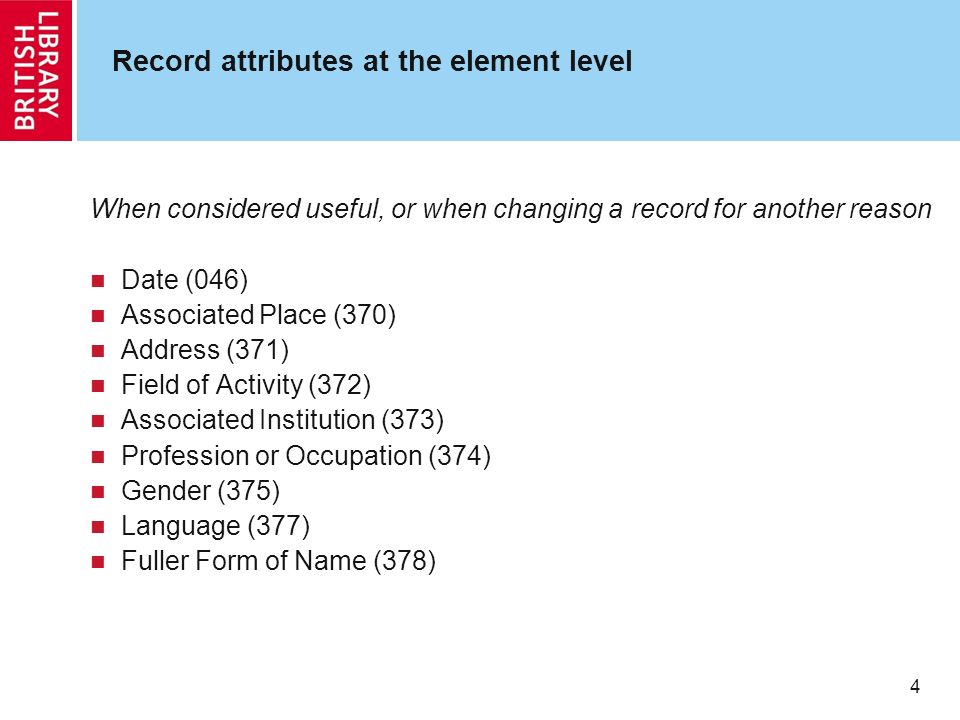Click the red bullet beside Gender (375)
The width and height of the screenshot is (960, 720).
[98, 492]
